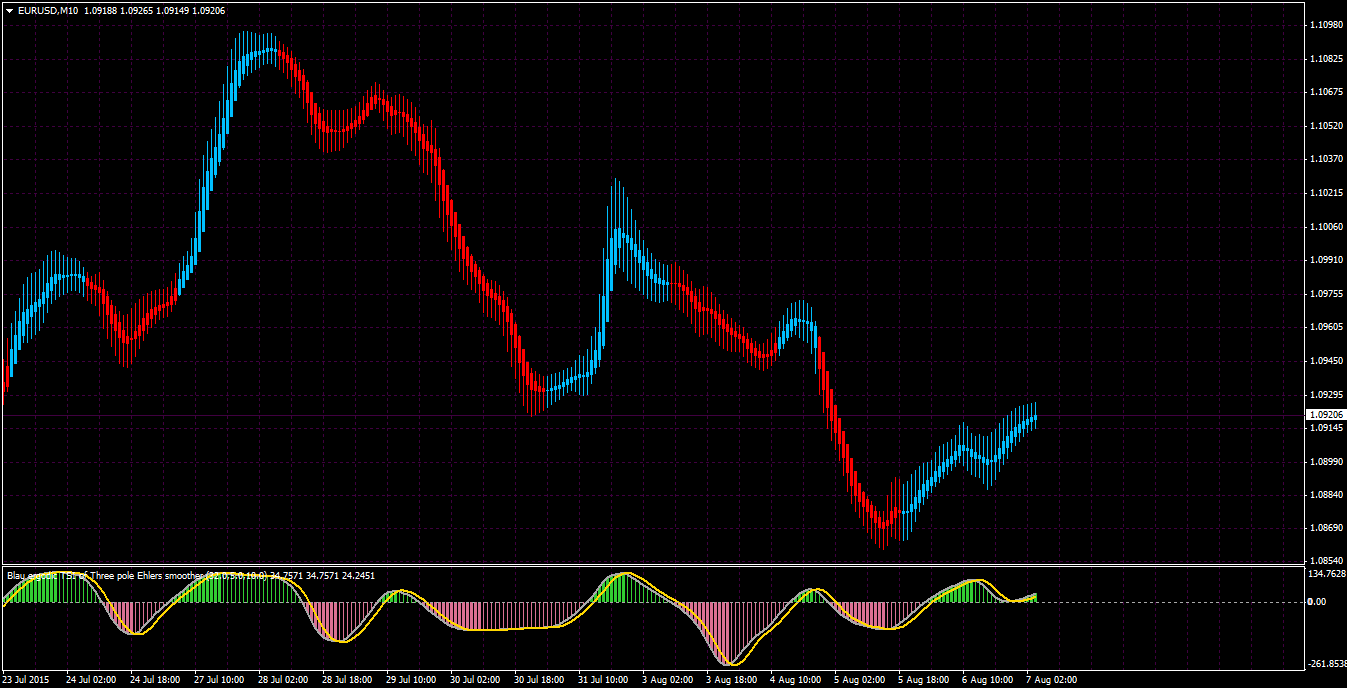
Task: Click the 5 Aug 18:00 time label
Action: 923,680
